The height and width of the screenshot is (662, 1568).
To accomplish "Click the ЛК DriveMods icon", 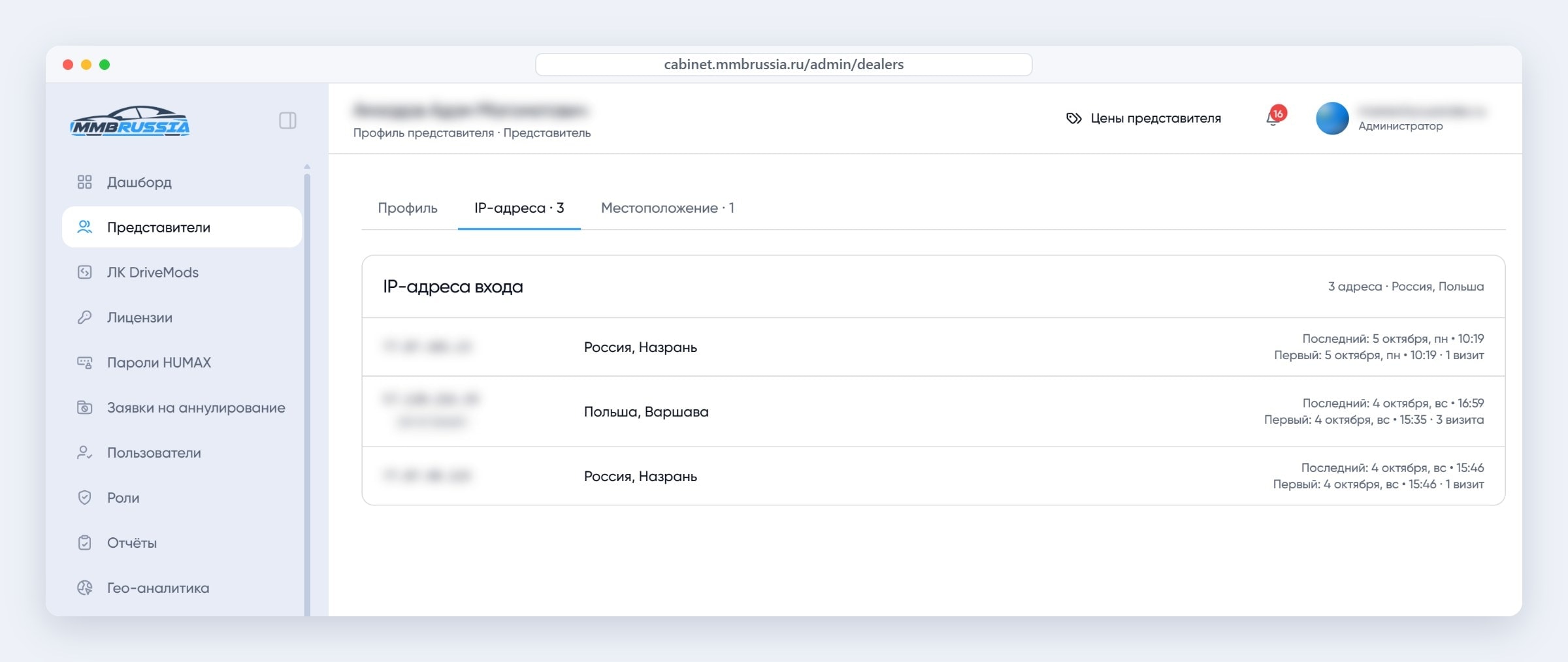I will click(x=85, y=272).
